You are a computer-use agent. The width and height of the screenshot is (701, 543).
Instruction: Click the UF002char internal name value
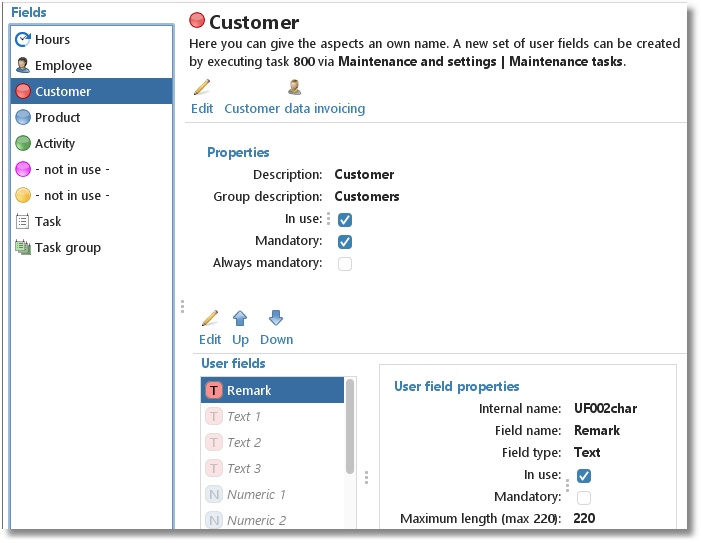point(605,408)
